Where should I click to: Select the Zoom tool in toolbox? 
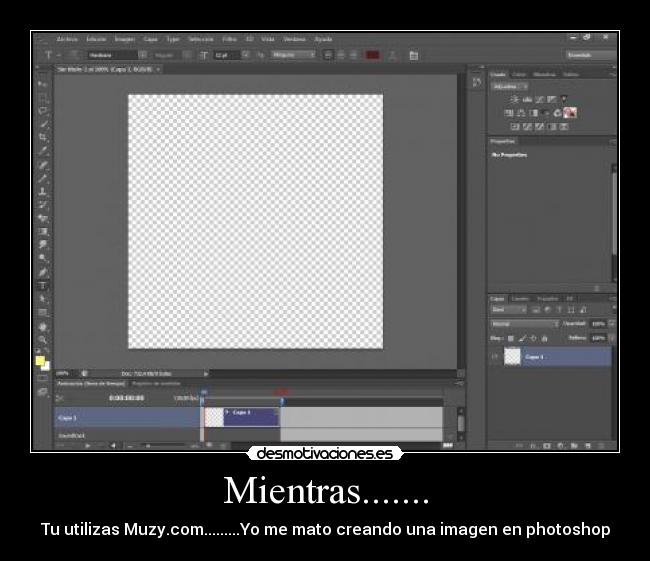point(43,340)
